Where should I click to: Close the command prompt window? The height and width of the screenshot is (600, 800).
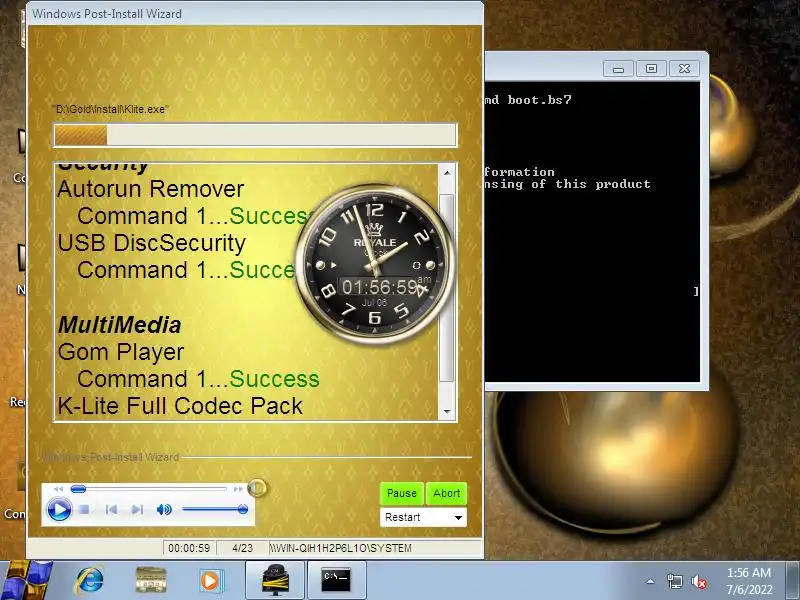684,68
